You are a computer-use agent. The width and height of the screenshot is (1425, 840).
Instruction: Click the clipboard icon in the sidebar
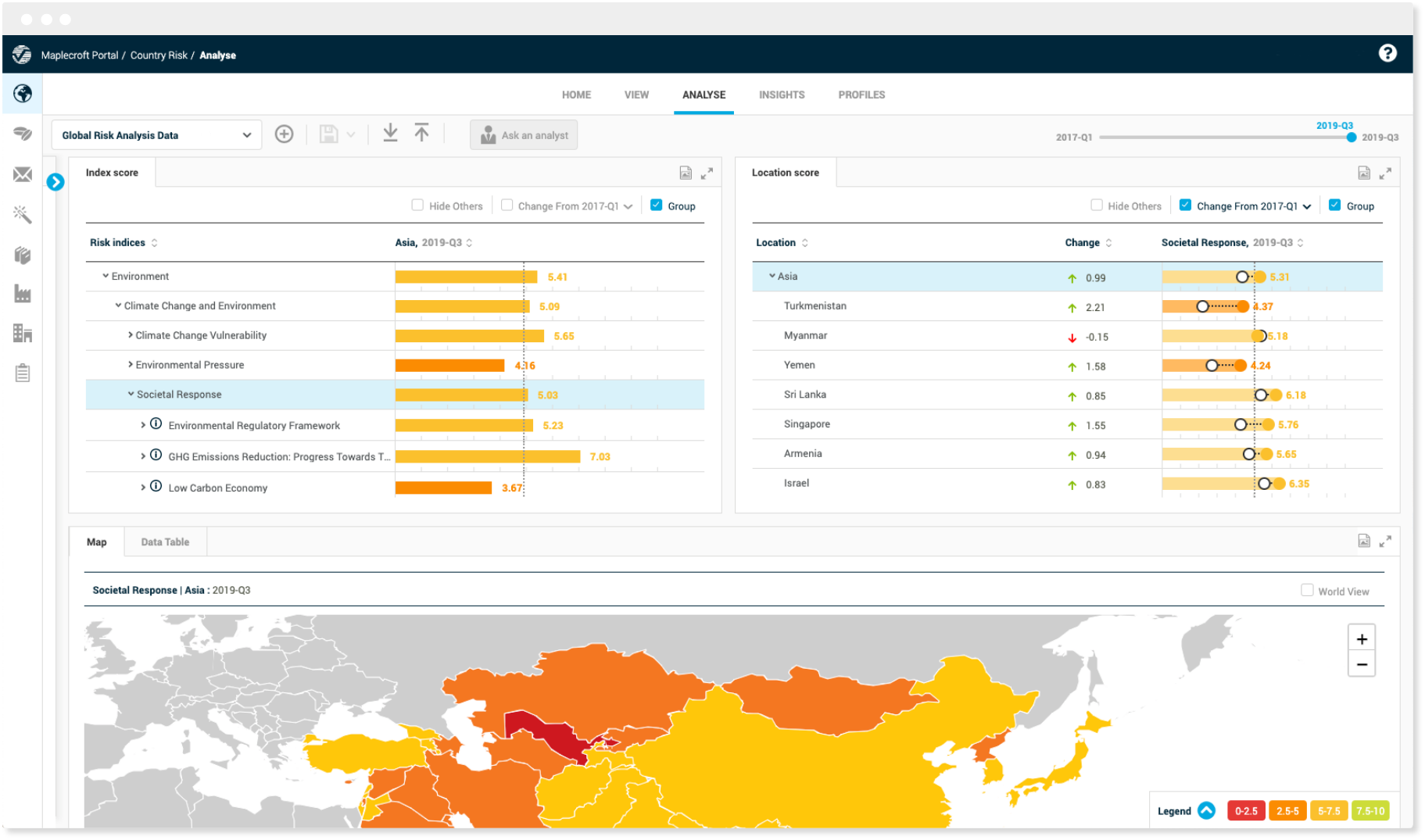pos(21,373)
